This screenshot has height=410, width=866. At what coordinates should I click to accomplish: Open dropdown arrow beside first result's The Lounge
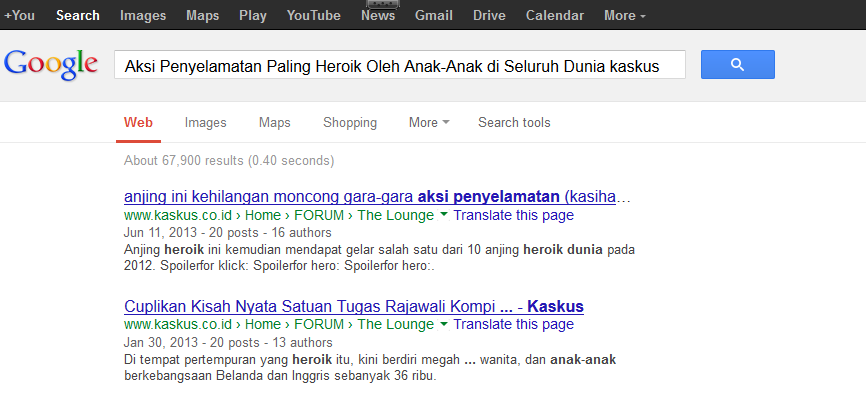(x=443, y=215)
